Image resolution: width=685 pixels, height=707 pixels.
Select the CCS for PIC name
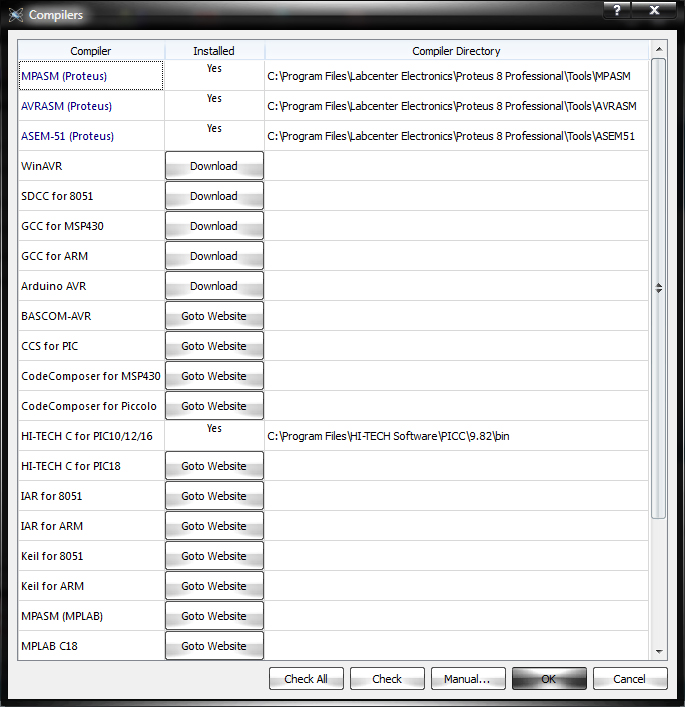point(50,346)
